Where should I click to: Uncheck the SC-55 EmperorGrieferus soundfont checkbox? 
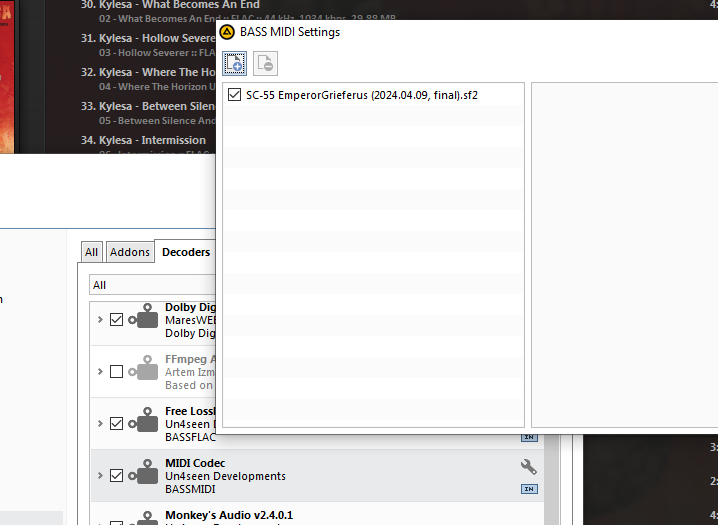234,95
